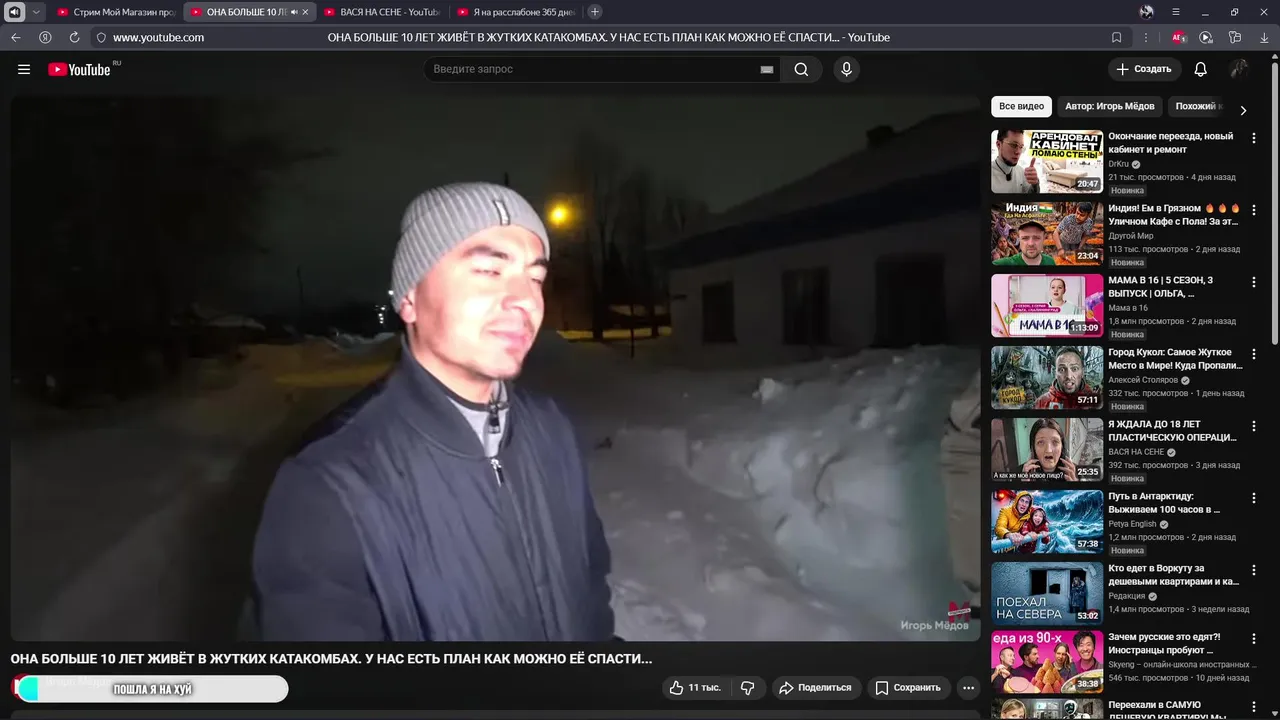1280x720 pixels.
Task: Open browser extensions panel
Action: coord(1235,37)
